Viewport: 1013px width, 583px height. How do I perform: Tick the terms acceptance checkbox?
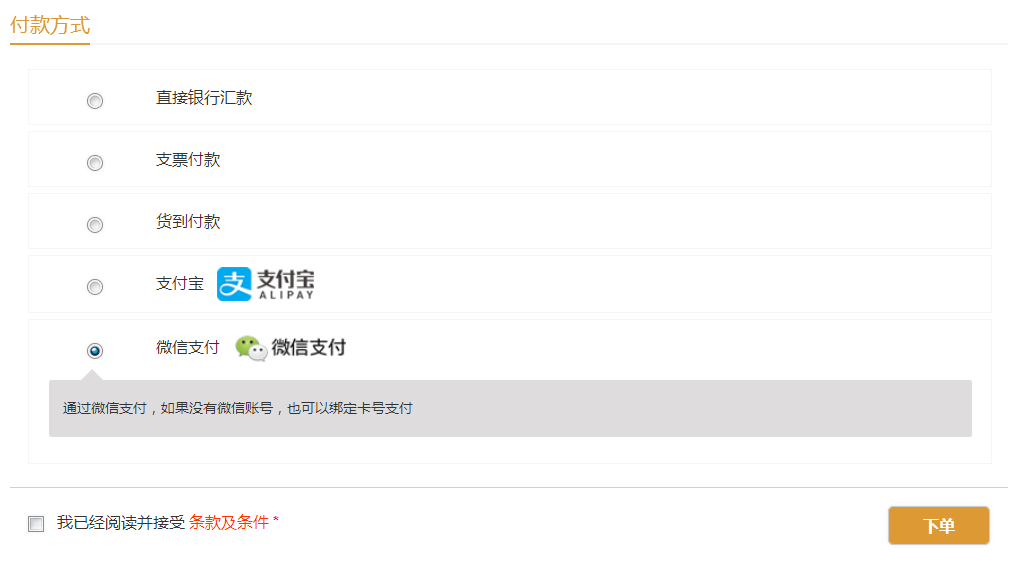[x=36, y=524]
